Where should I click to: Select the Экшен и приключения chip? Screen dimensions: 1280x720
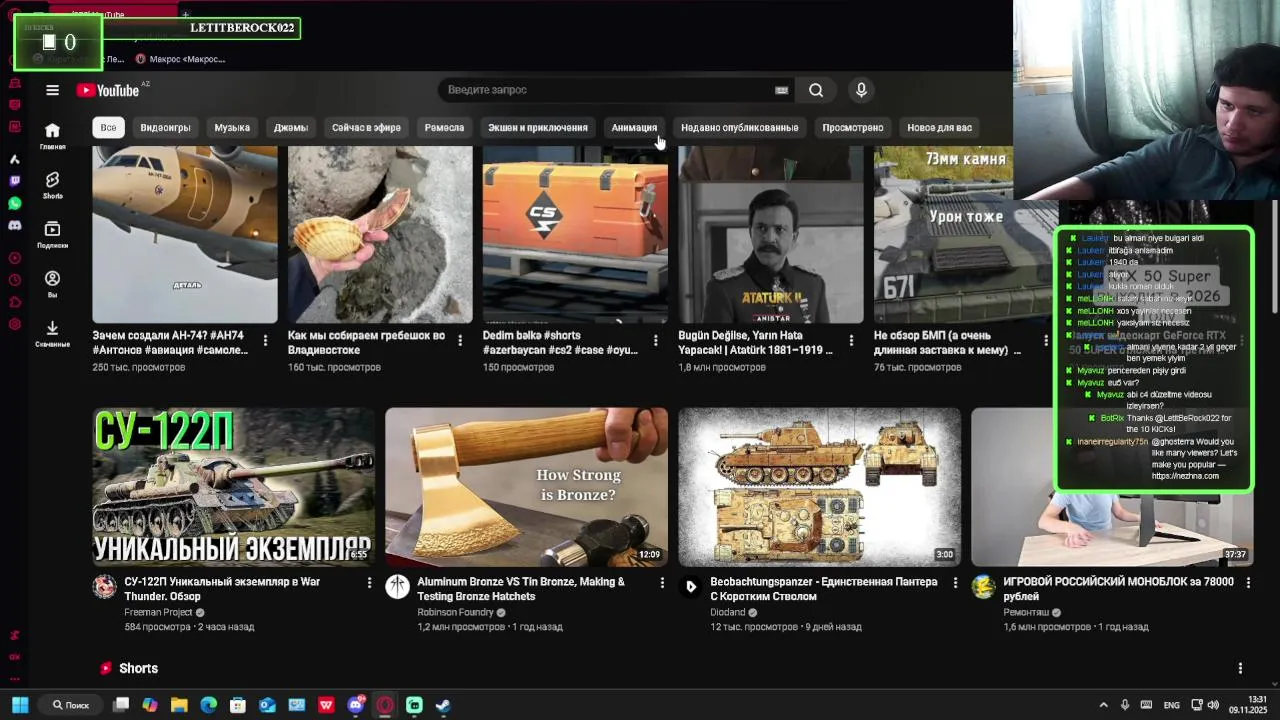(x=538, y=127)
